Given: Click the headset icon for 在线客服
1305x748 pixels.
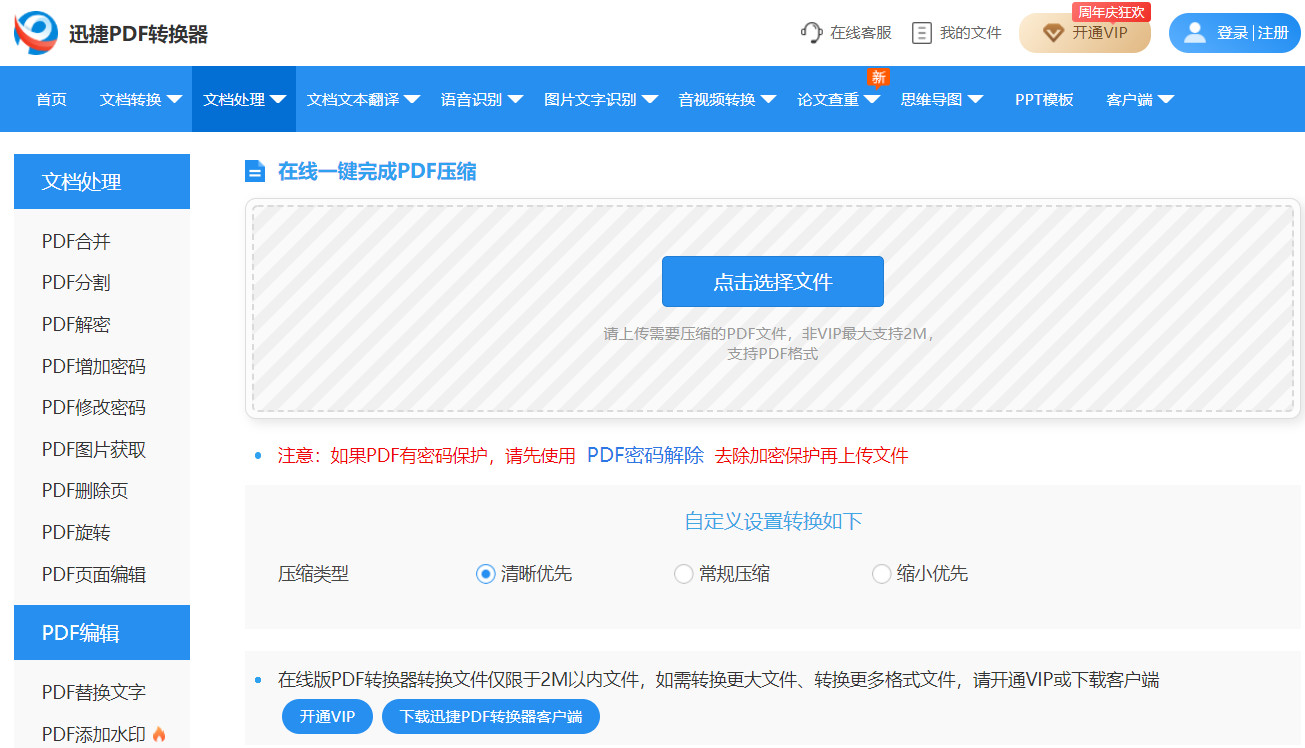Looking at the screenshot, I should tap(811, 33).
